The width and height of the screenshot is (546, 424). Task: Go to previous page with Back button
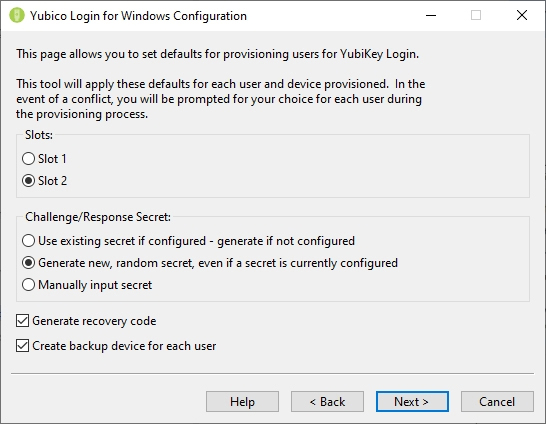327,401
